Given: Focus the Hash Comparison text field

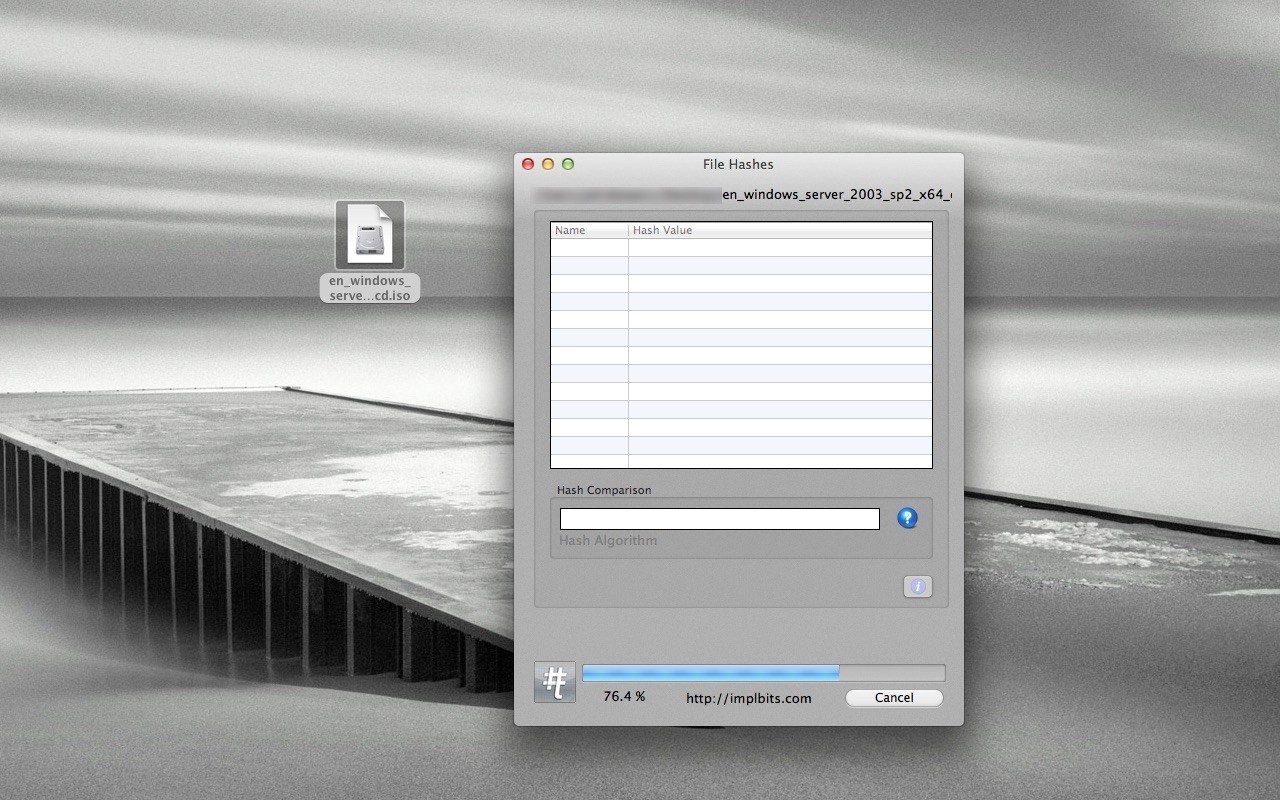Looking at the screenshot, I should [x=719, y=519].
